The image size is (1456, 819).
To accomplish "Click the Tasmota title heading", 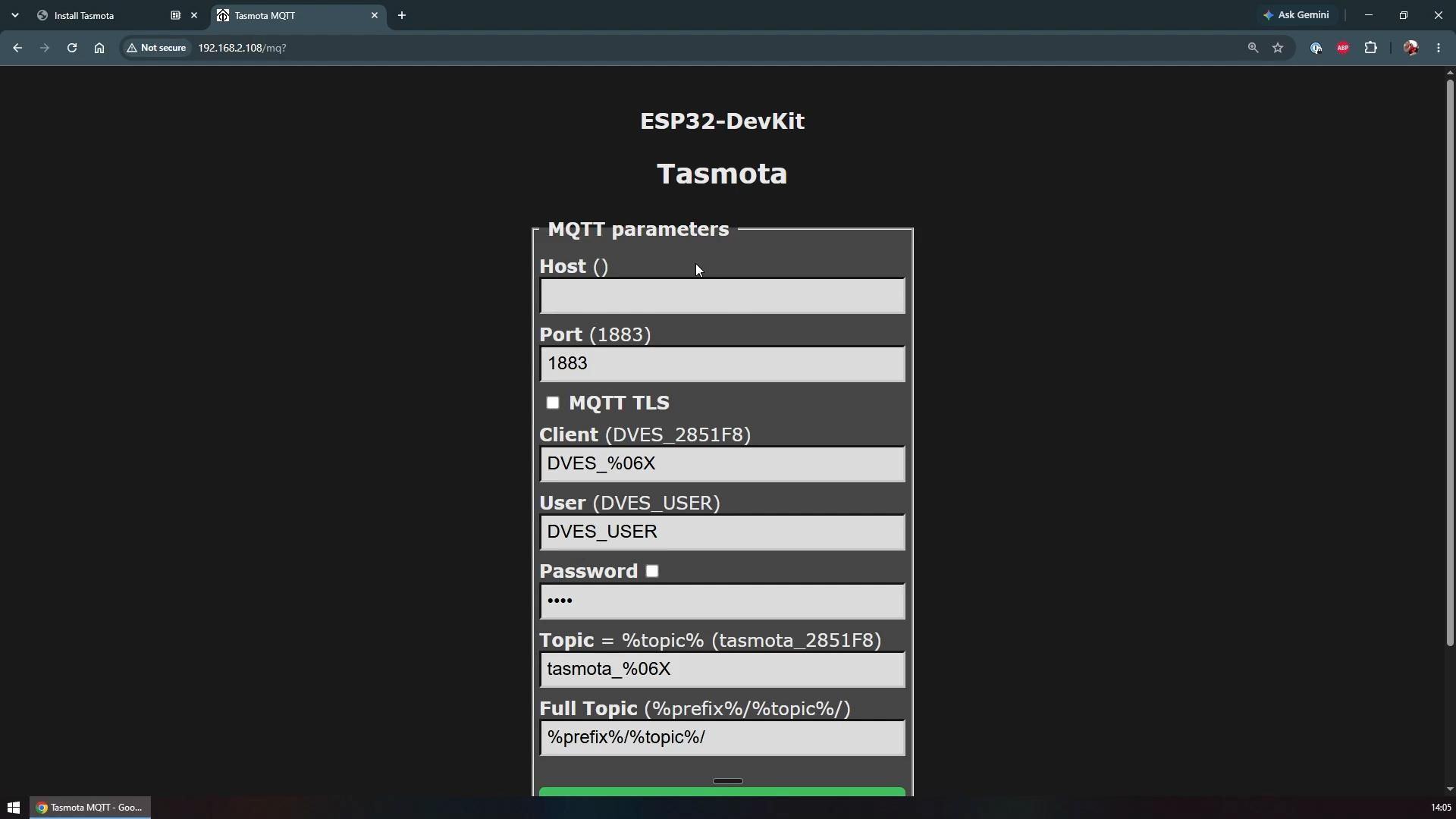I will point(722,174).
